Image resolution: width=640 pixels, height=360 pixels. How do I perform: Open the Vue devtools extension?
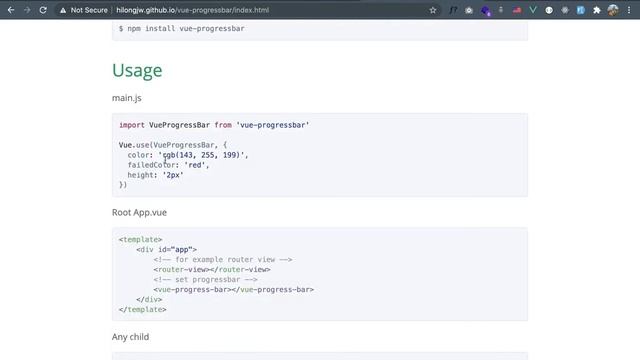click(533, 10)
